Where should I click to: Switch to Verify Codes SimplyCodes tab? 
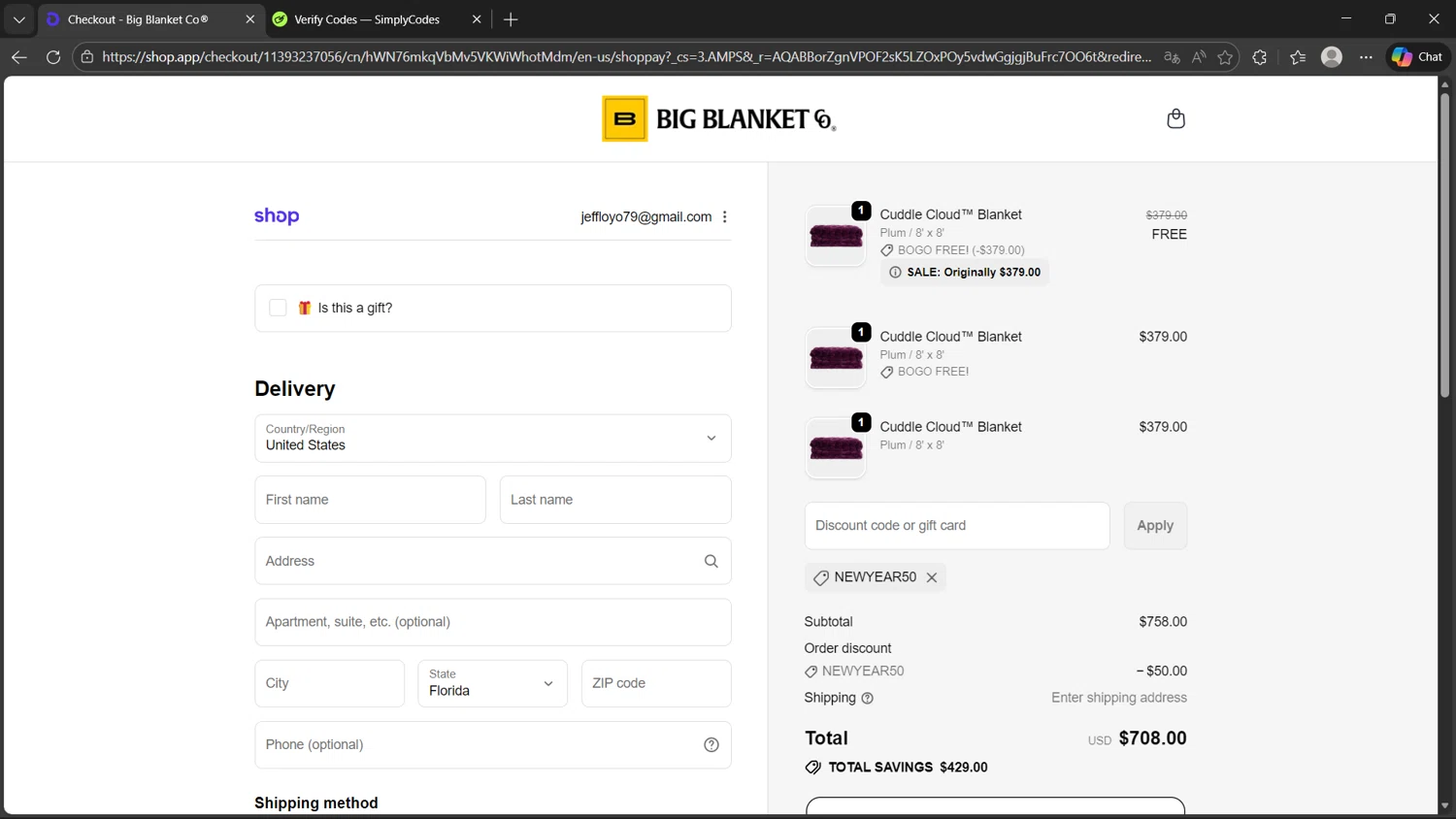click(378, 19)
